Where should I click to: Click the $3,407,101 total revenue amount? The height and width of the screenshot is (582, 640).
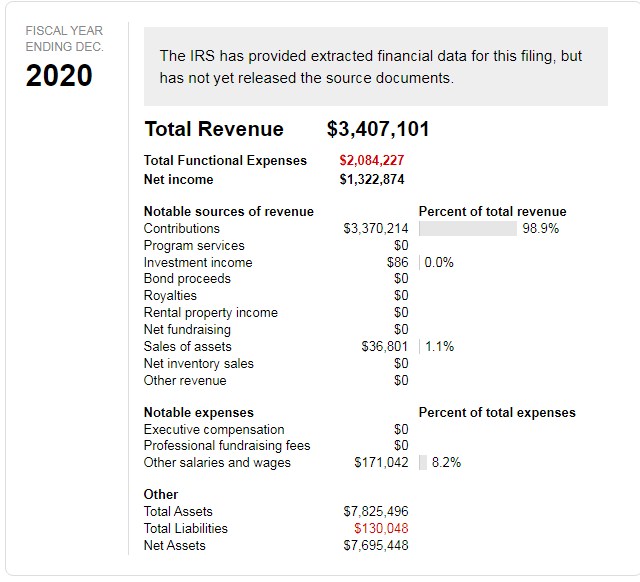coord(378,129)
